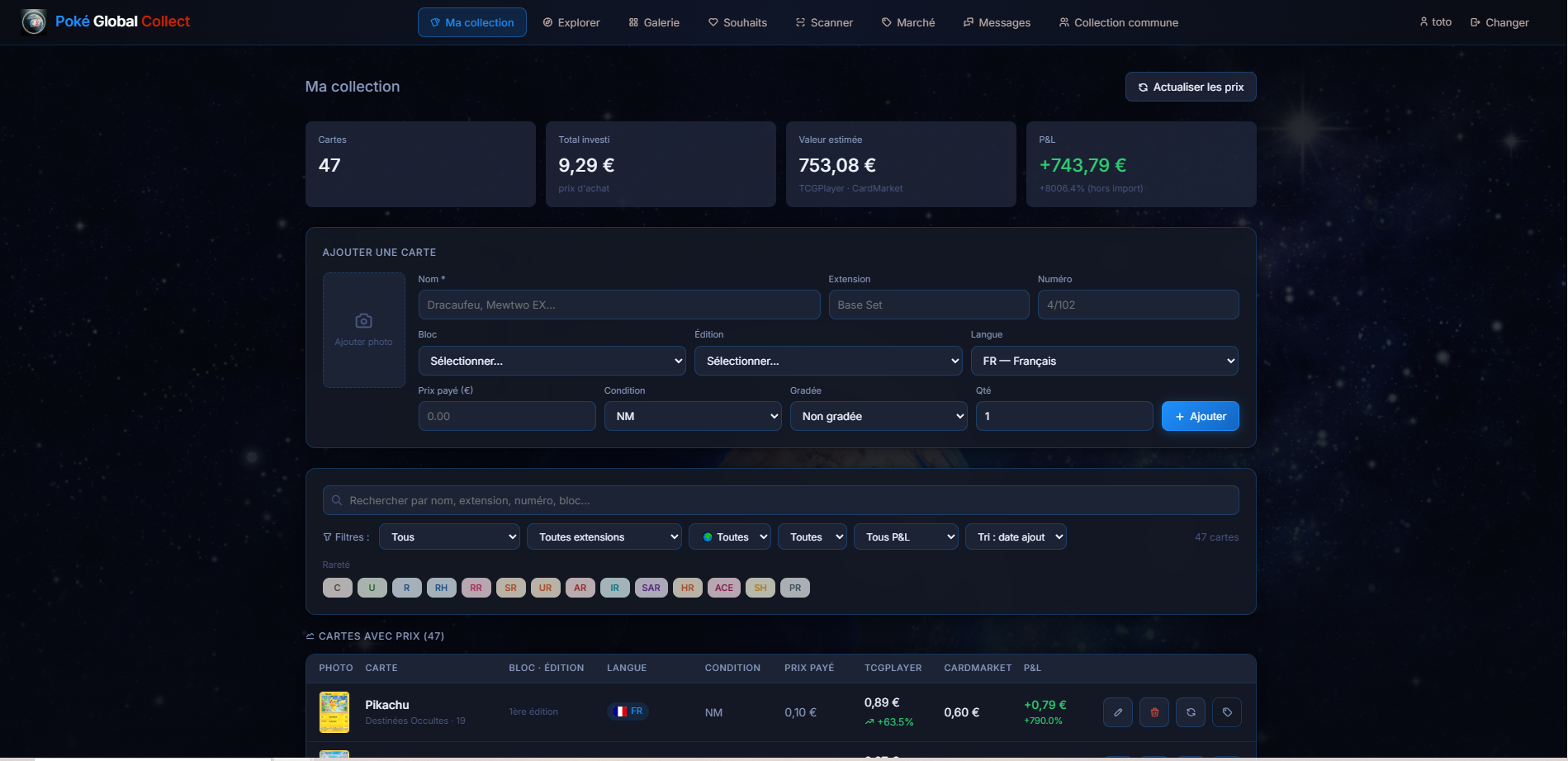Click the Ajouter photo camera icon
This screenshot has width=1568, height=761.
point(363,321)
